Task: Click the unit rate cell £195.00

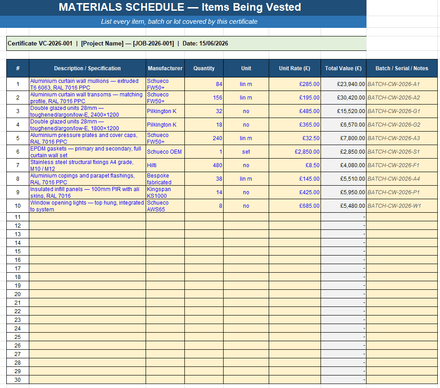Action: (295, 98)
